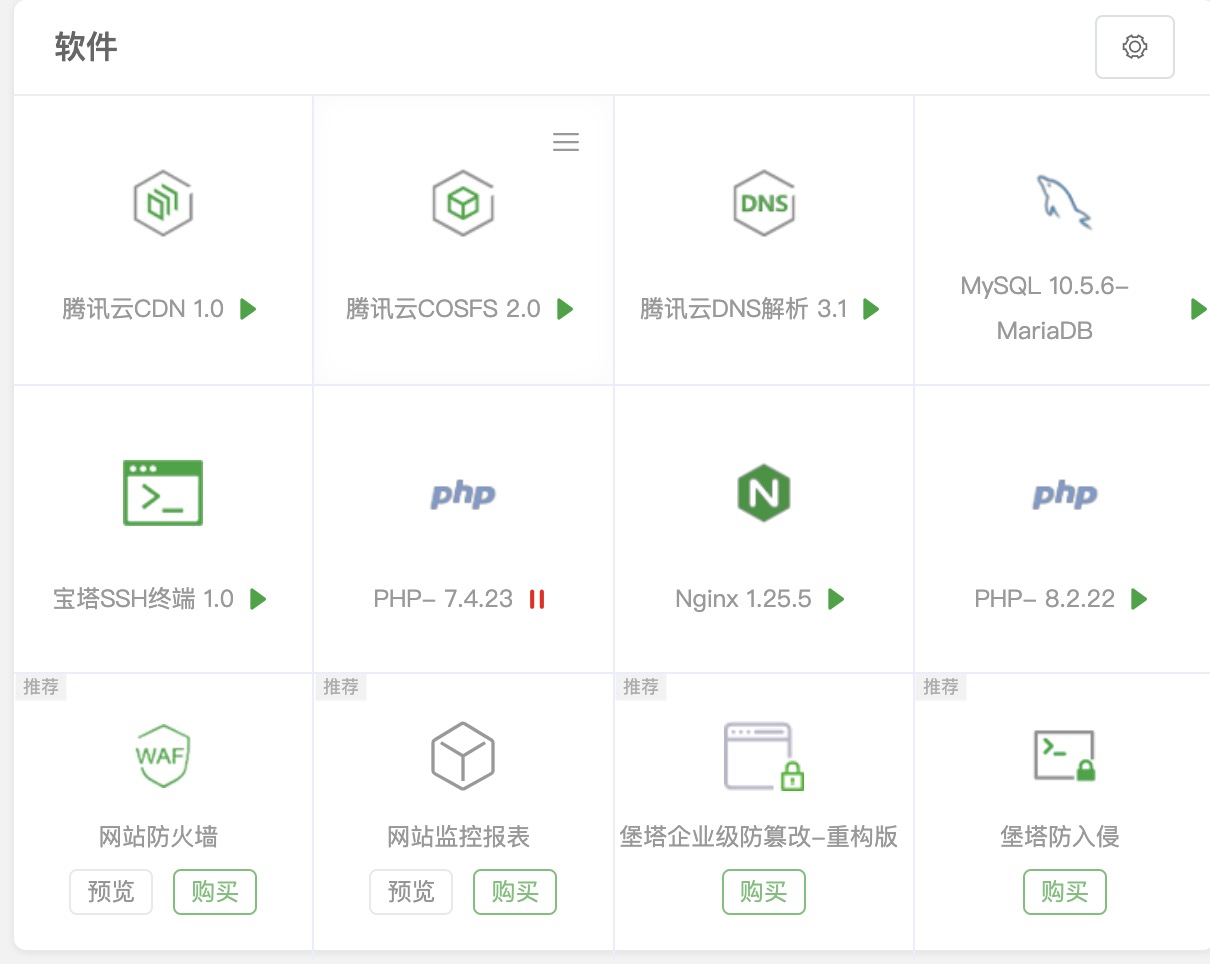Click 推荐 tag on 网站监控报表 card

(x=341, y=687)
